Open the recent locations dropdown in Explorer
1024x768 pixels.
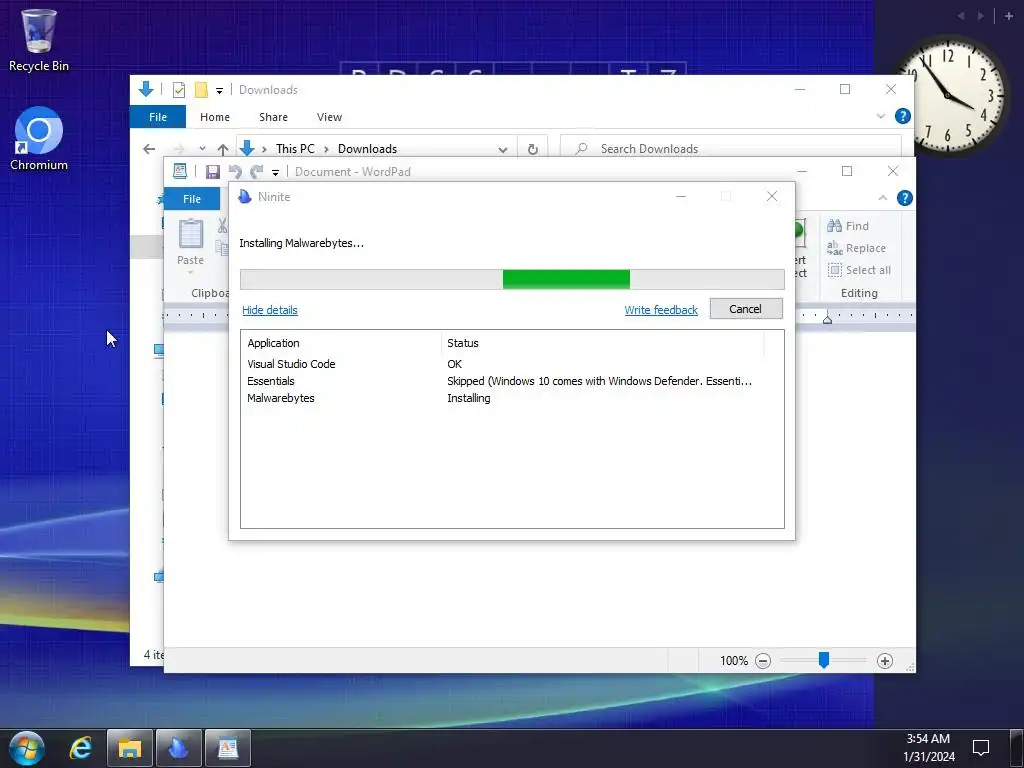[202, 149]
